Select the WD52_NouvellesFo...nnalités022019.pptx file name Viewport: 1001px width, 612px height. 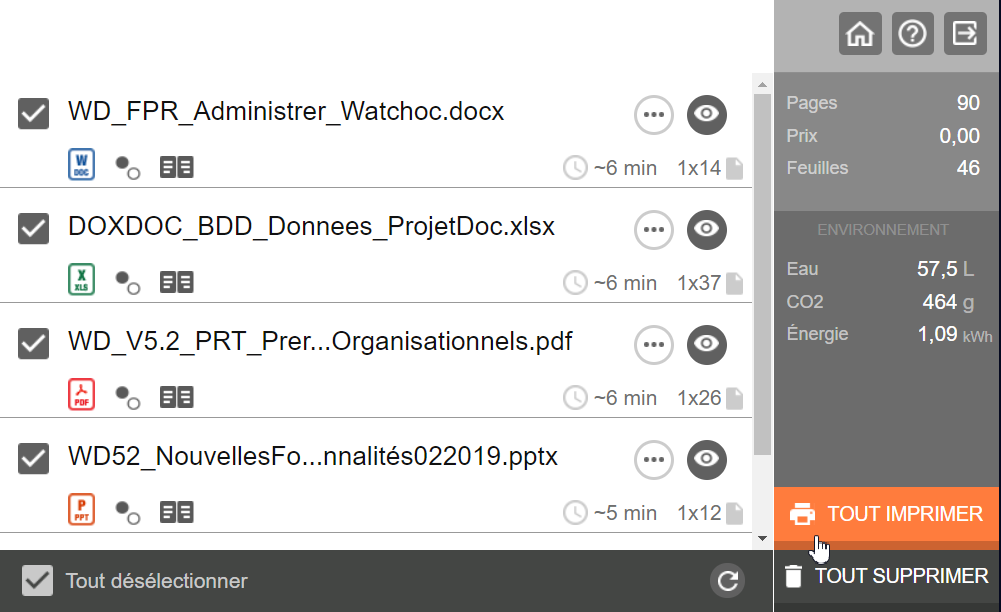pyautogui.click(x=313, y=457)
